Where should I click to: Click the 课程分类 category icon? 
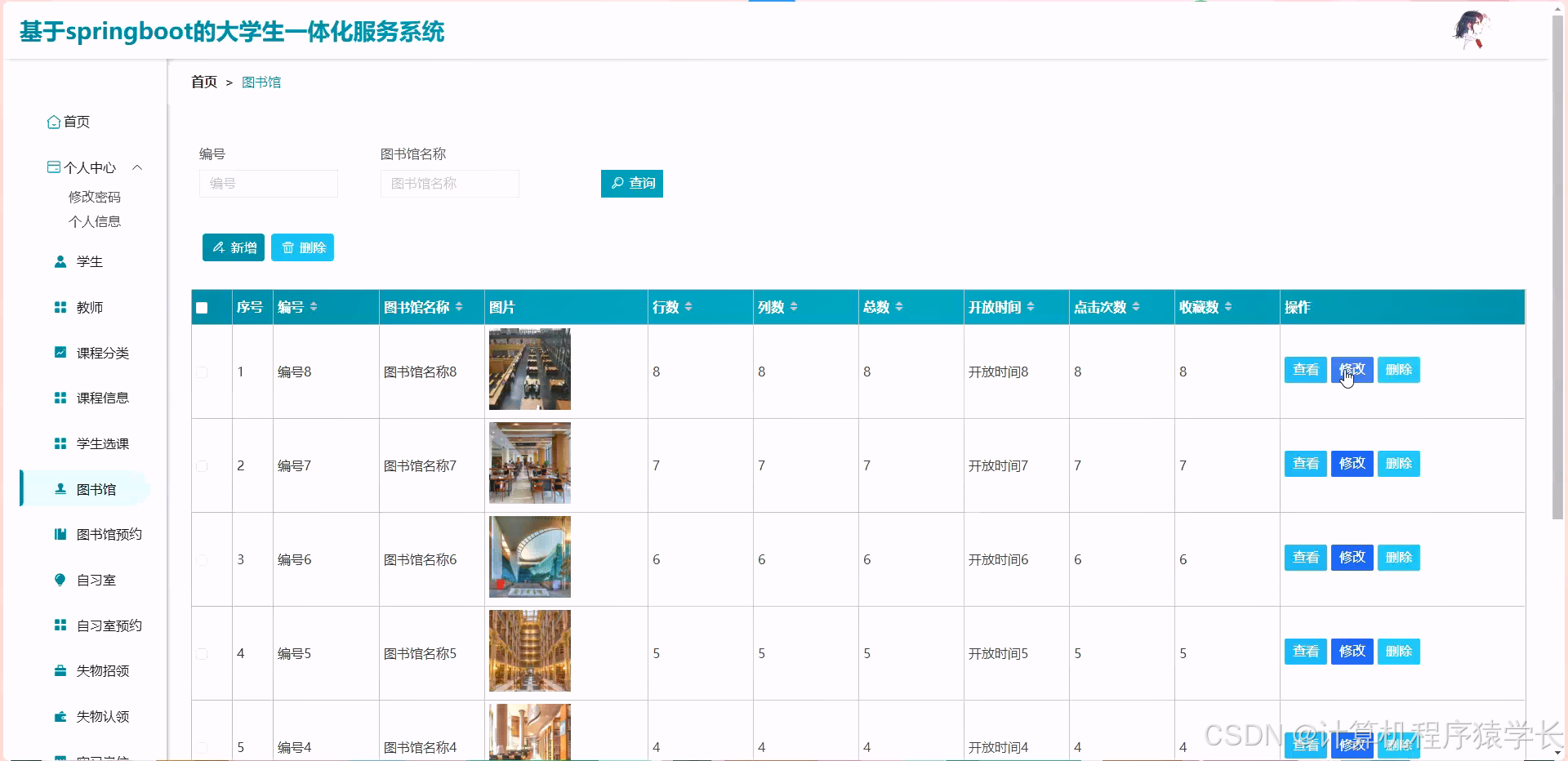click(59, 353)
